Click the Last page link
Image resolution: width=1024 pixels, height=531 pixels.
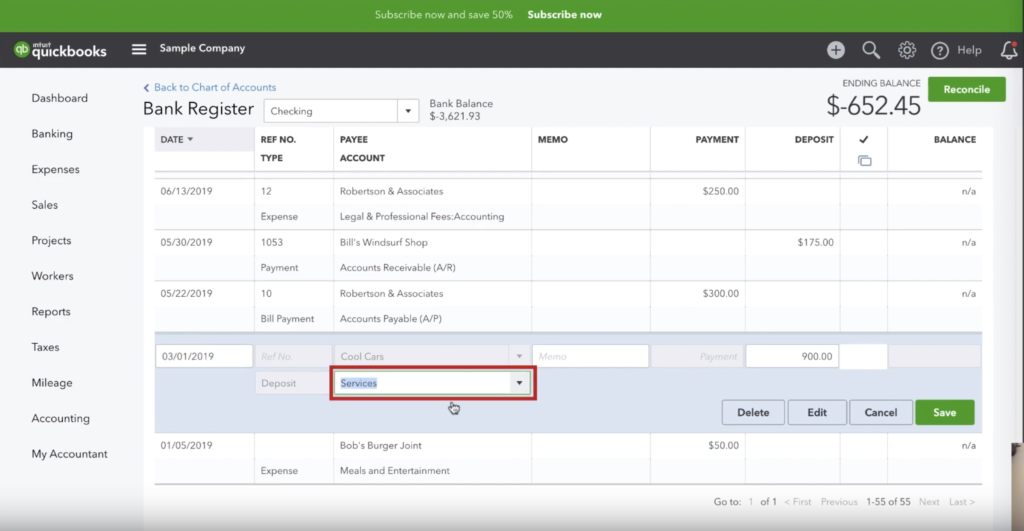tap(961, 502)
